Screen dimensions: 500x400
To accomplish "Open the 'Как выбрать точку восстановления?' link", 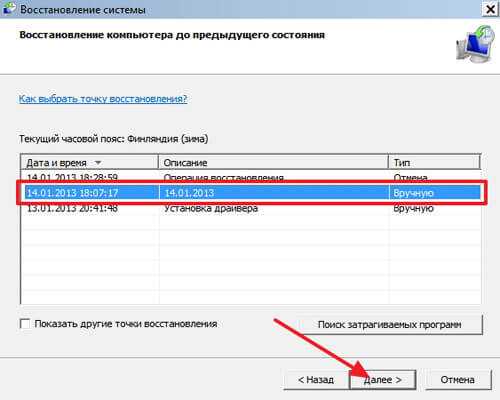I will [x=103, y=99].
